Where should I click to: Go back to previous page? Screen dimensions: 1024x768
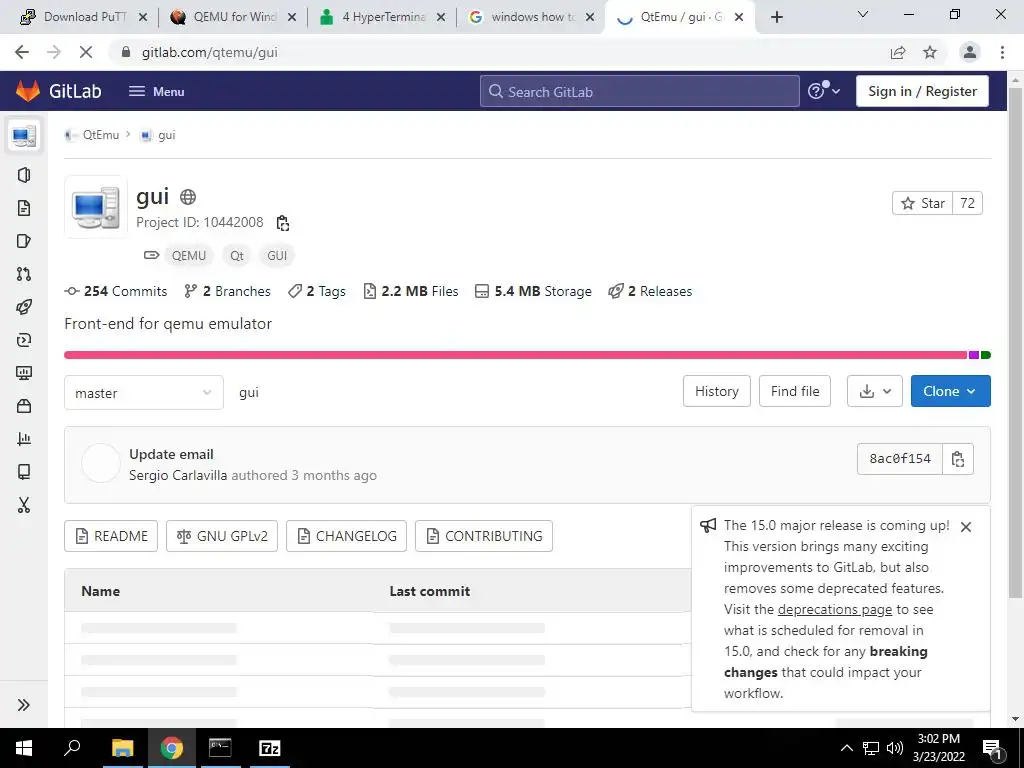click(x=22, y=52)
